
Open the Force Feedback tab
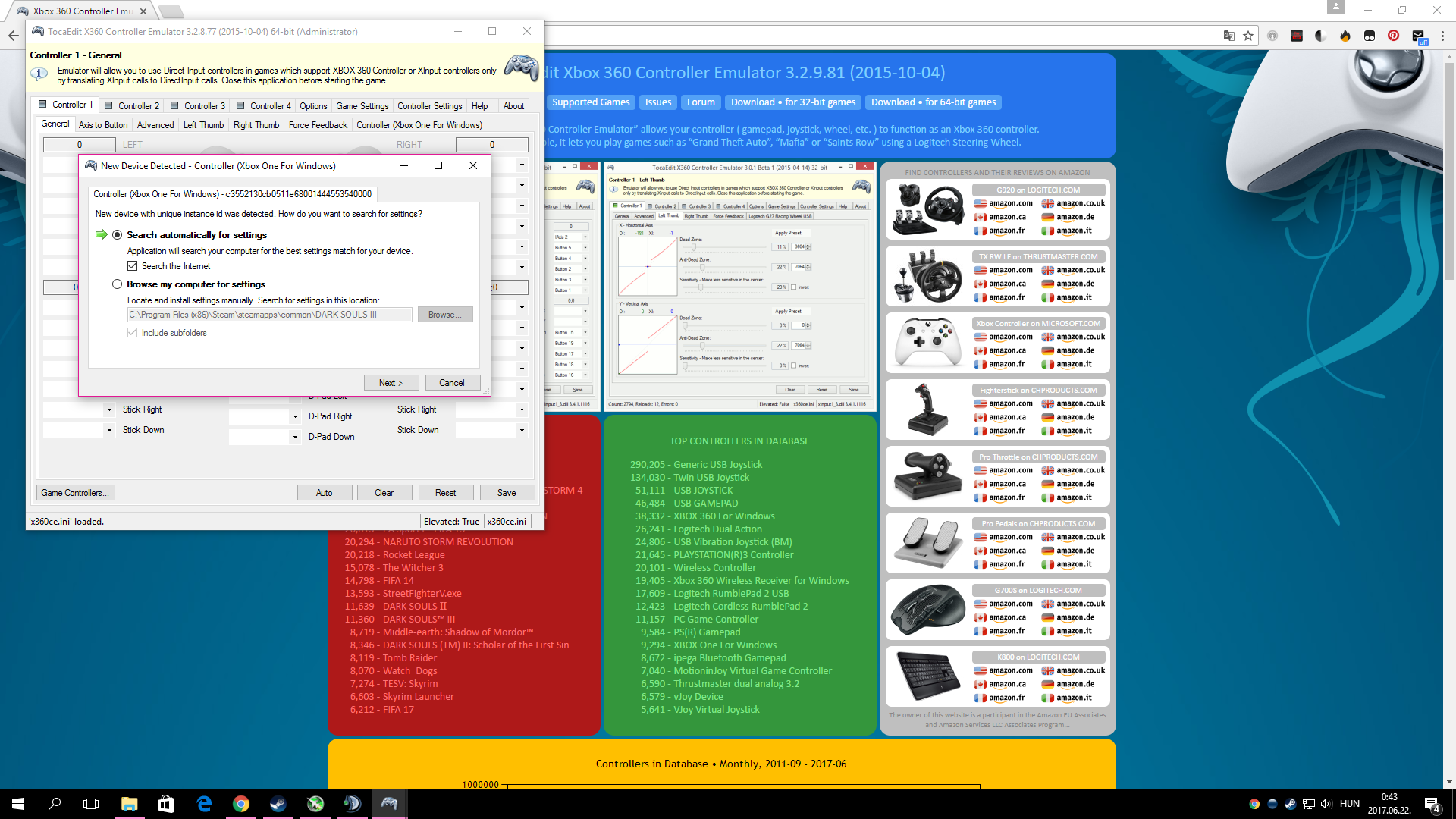(x=318, y=125)
